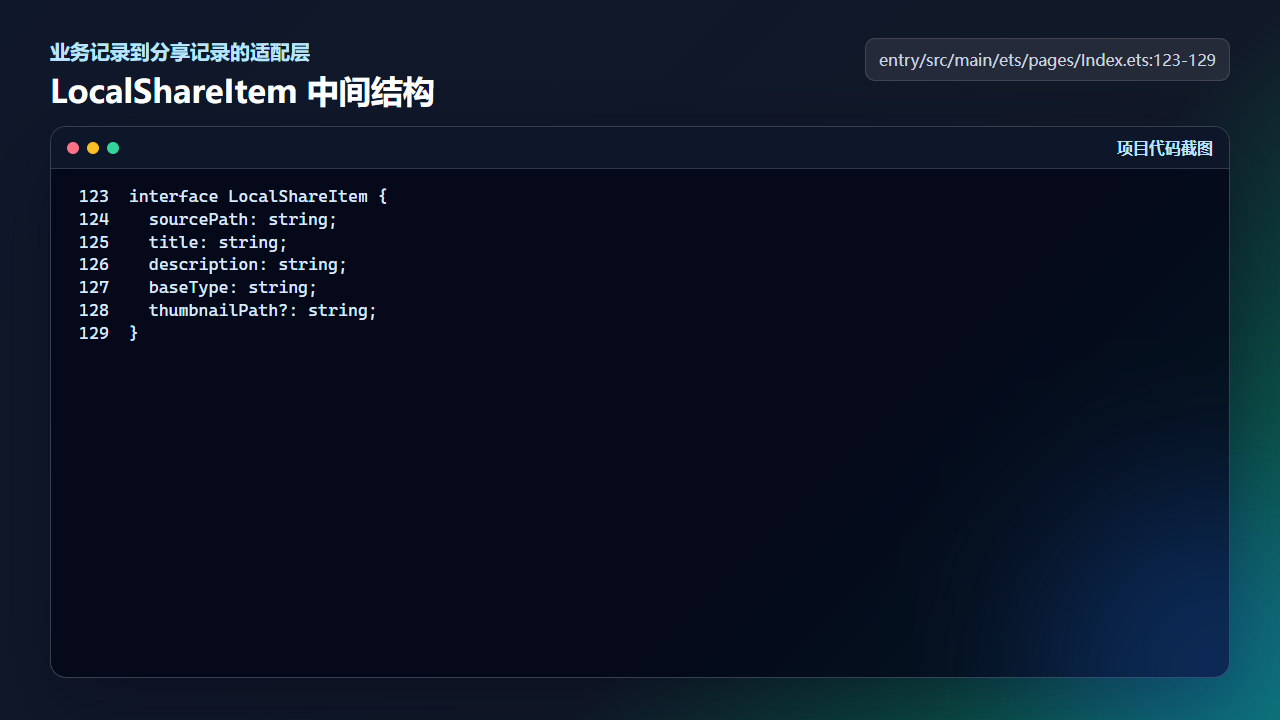Click the yellow dot in code window header
Viewport: 1280px width, 720px height.
coord(93,148)
